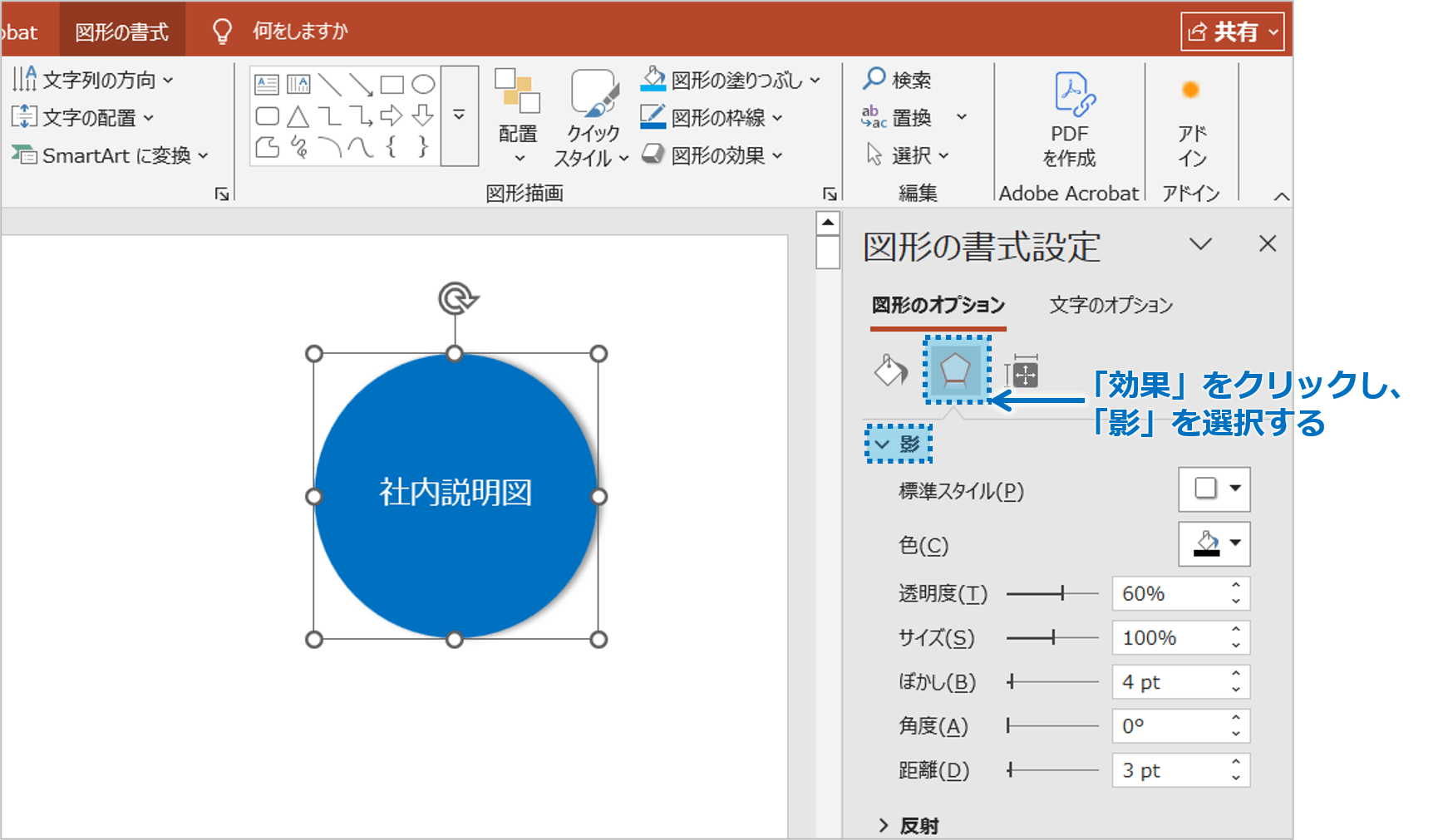Click the 透明度 transparency slider
Viewport: 1443px width, 840px height.
click(x=1052, y=593)
